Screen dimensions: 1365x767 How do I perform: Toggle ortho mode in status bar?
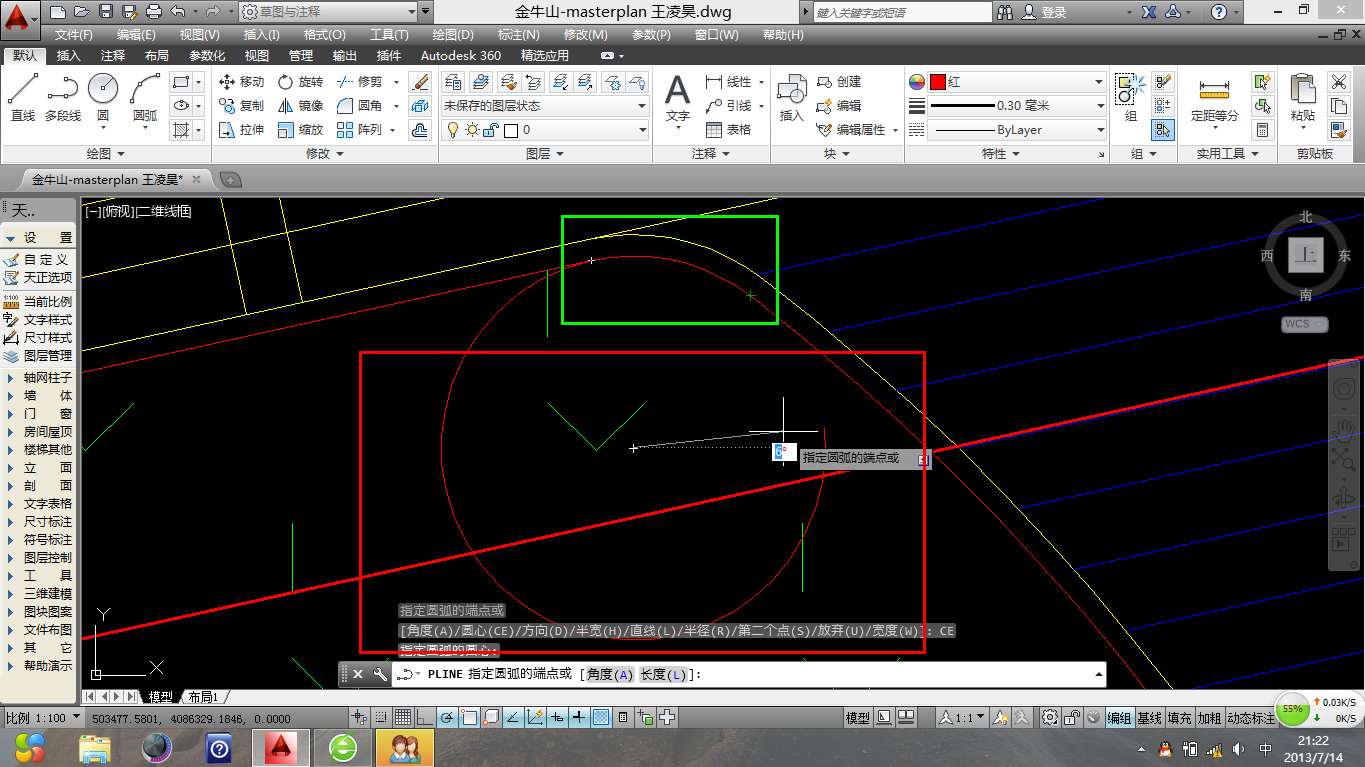click(x=423, y=717)
